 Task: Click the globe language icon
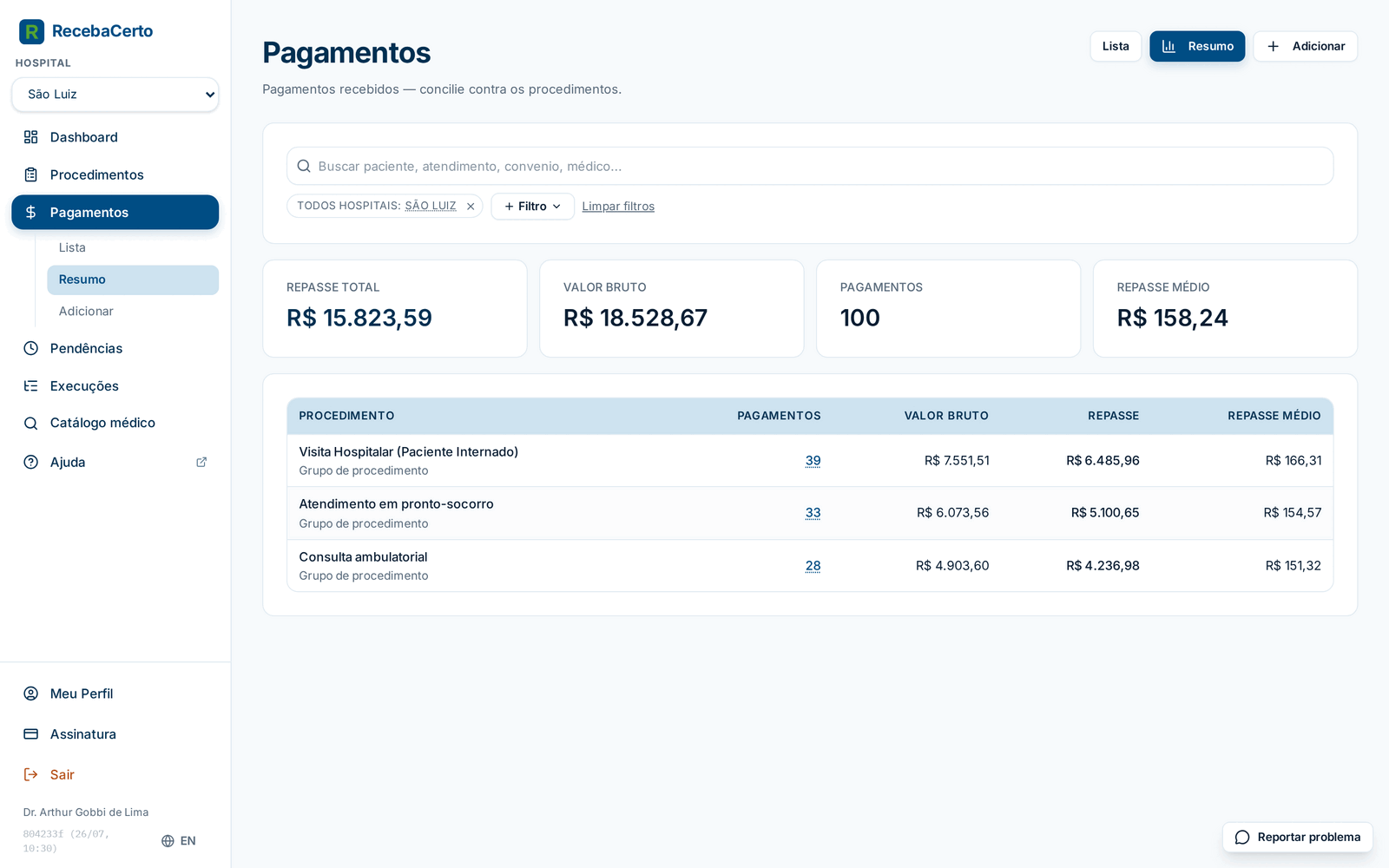(x=168, y=841)
